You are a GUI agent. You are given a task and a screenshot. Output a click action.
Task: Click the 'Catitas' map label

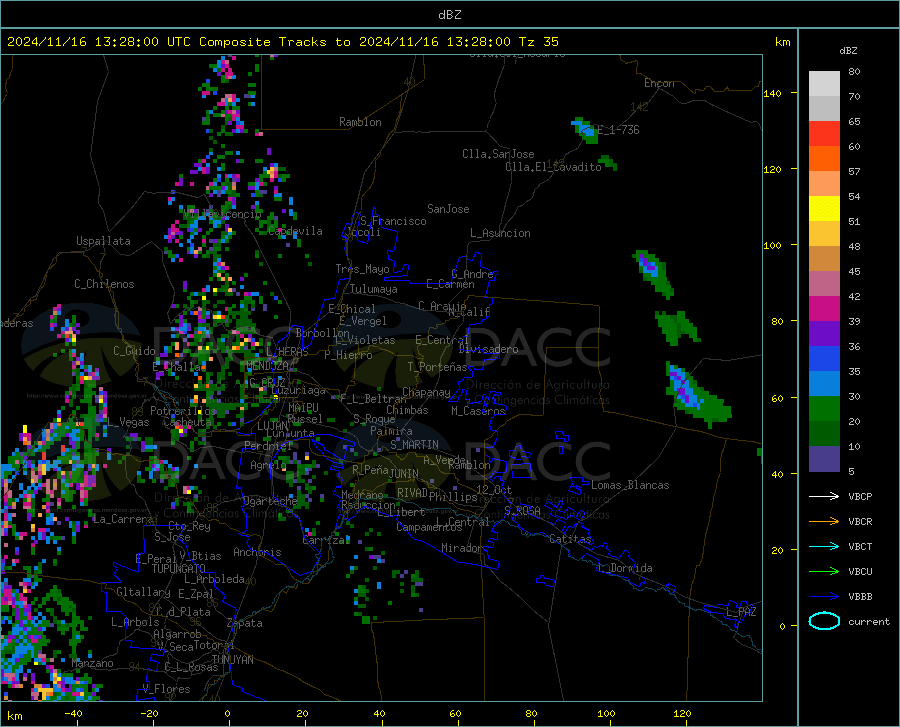(570, 539)
